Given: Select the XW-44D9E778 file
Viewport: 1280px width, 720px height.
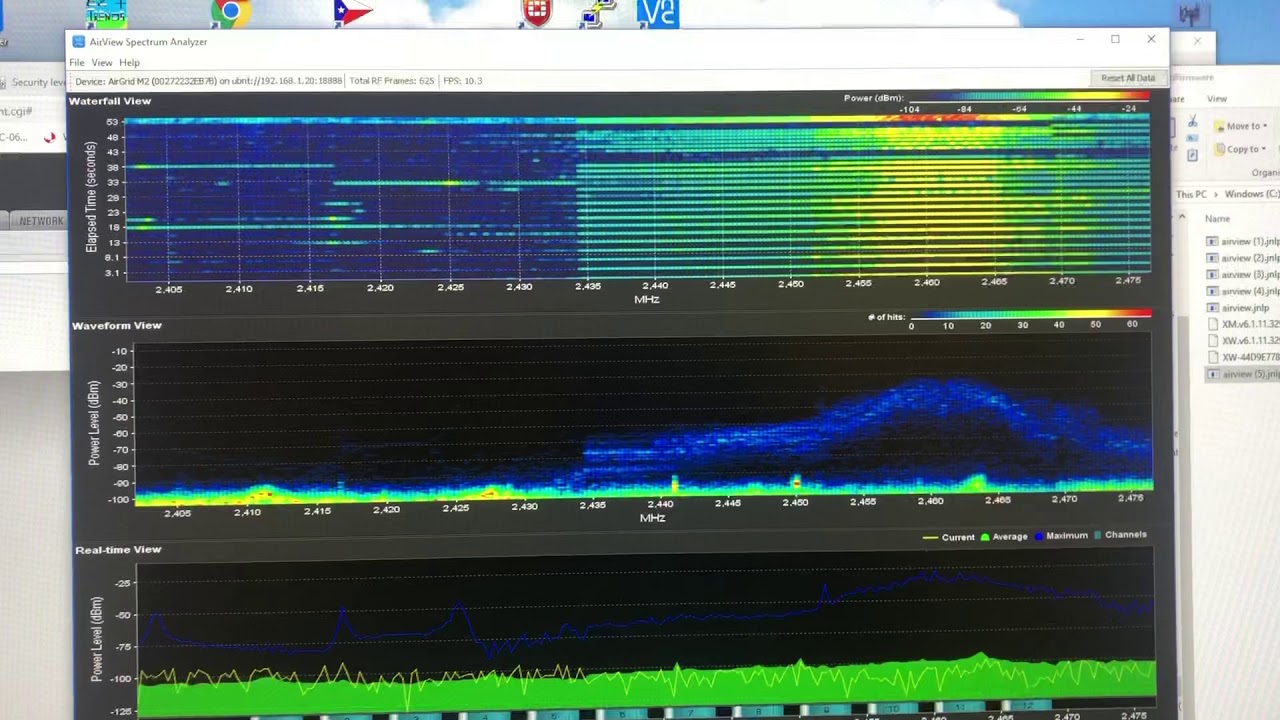Looking at the screenshot, I should point(1243,357).
